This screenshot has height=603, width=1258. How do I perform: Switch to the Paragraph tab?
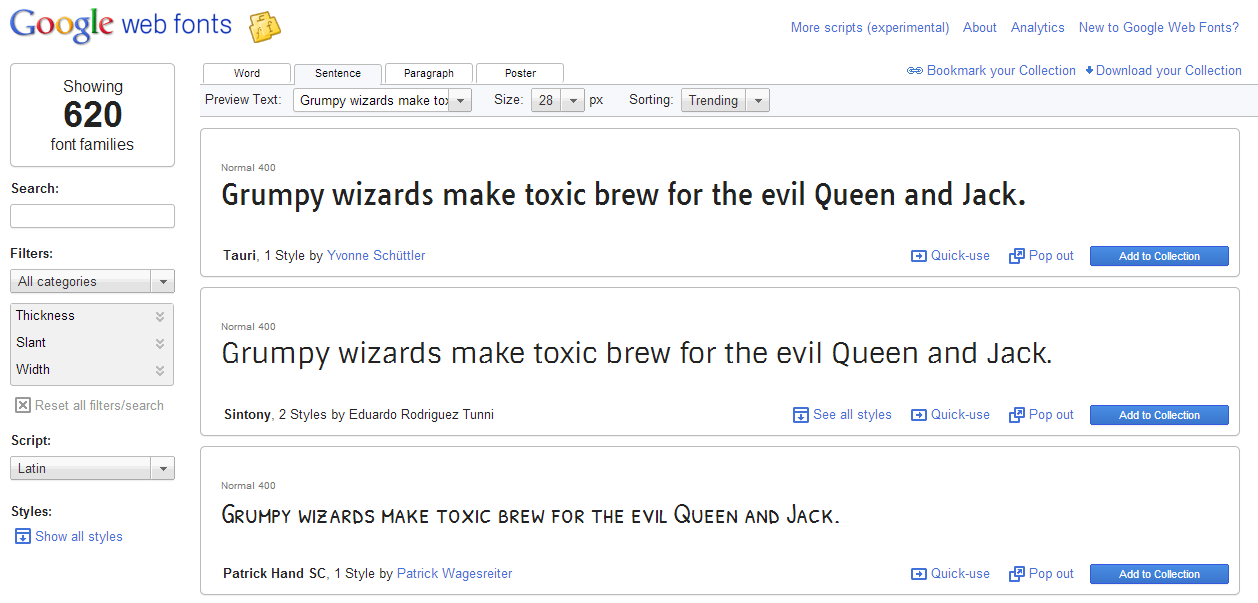tap(429, 74)
